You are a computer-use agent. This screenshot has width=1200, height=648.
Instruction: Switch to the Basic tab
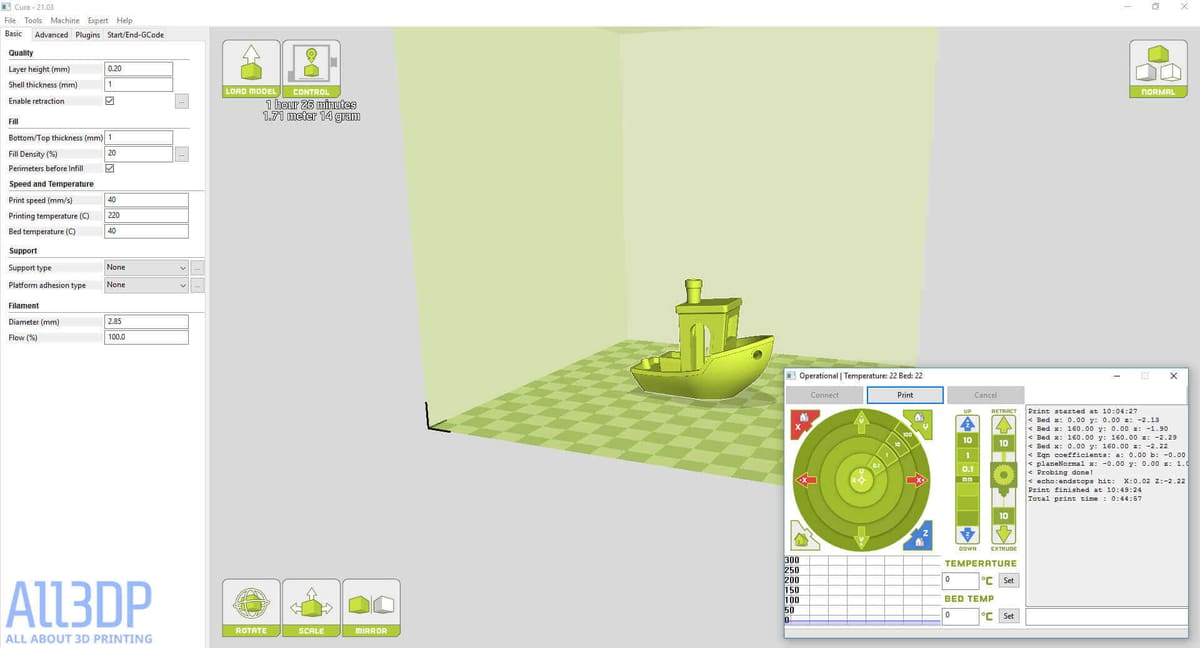pyautogui.click(x=14, y=34)
